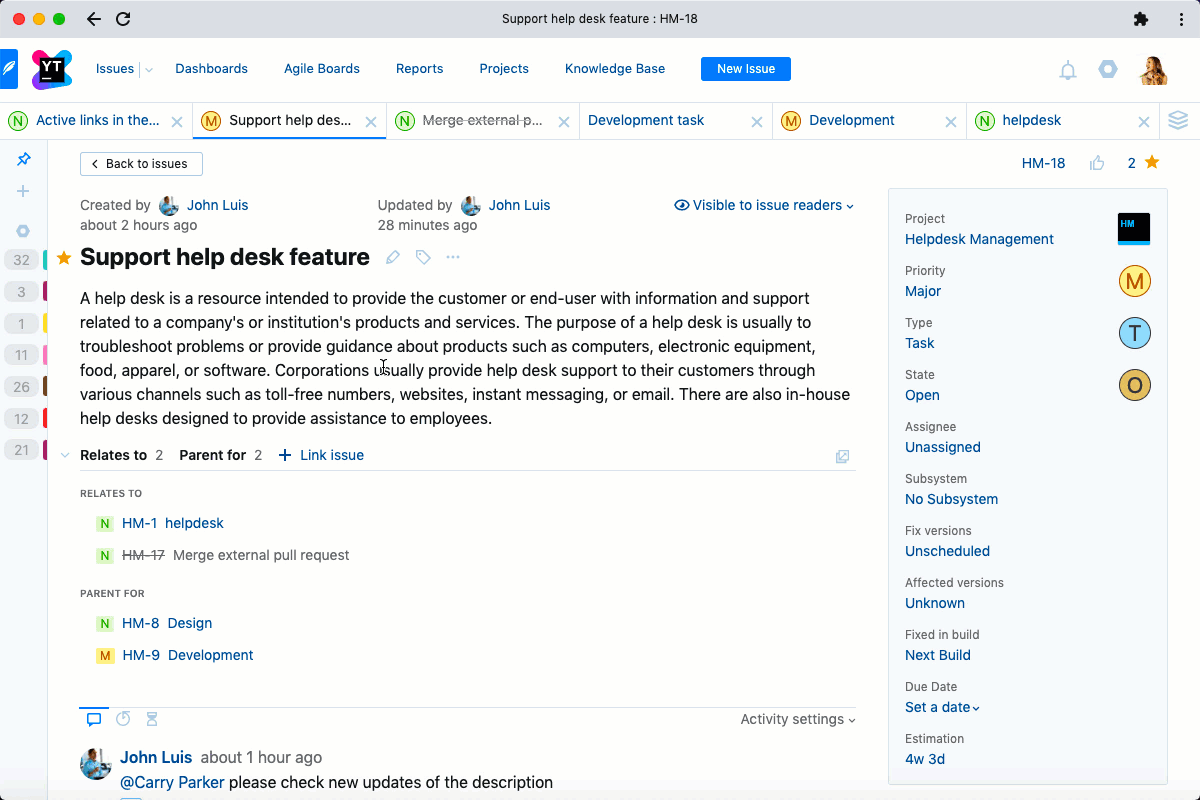Click the stacked layers icon after the tabs
The image size is (1200, 800).
(x=1178, y=121)
